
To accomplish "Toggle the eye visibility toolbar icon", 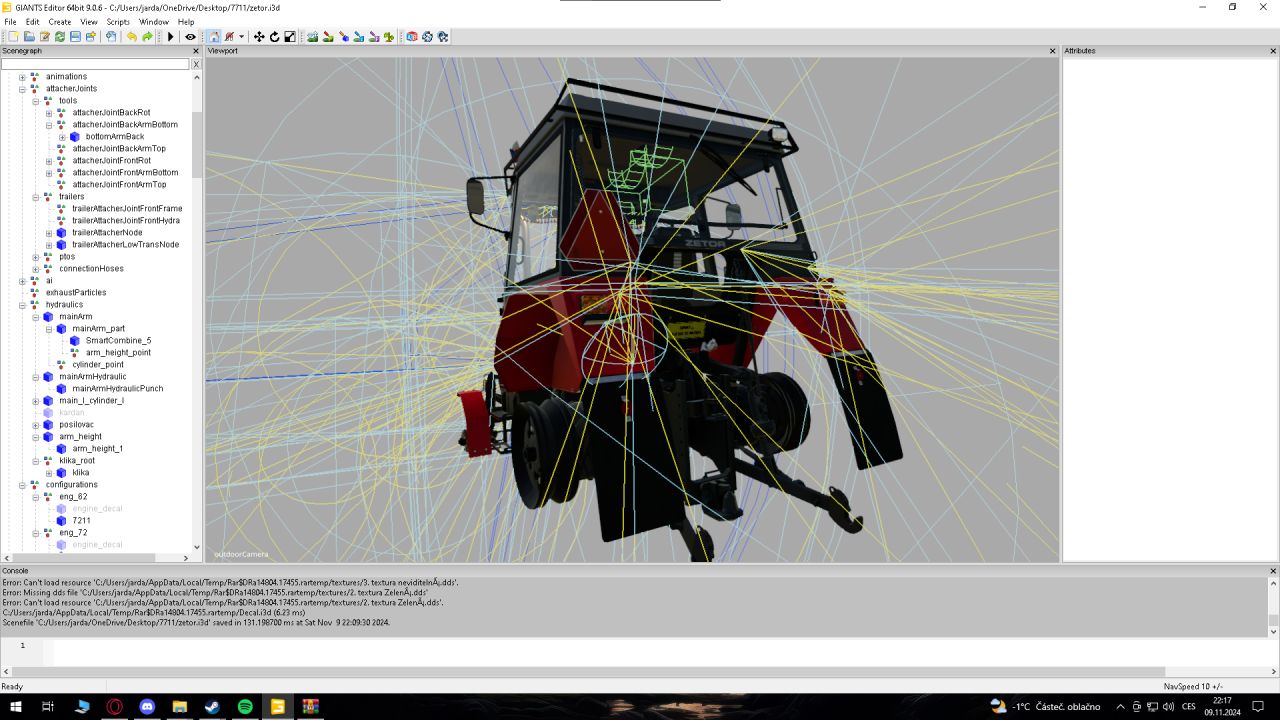I will pyautogui.click(x=190, y=37).
